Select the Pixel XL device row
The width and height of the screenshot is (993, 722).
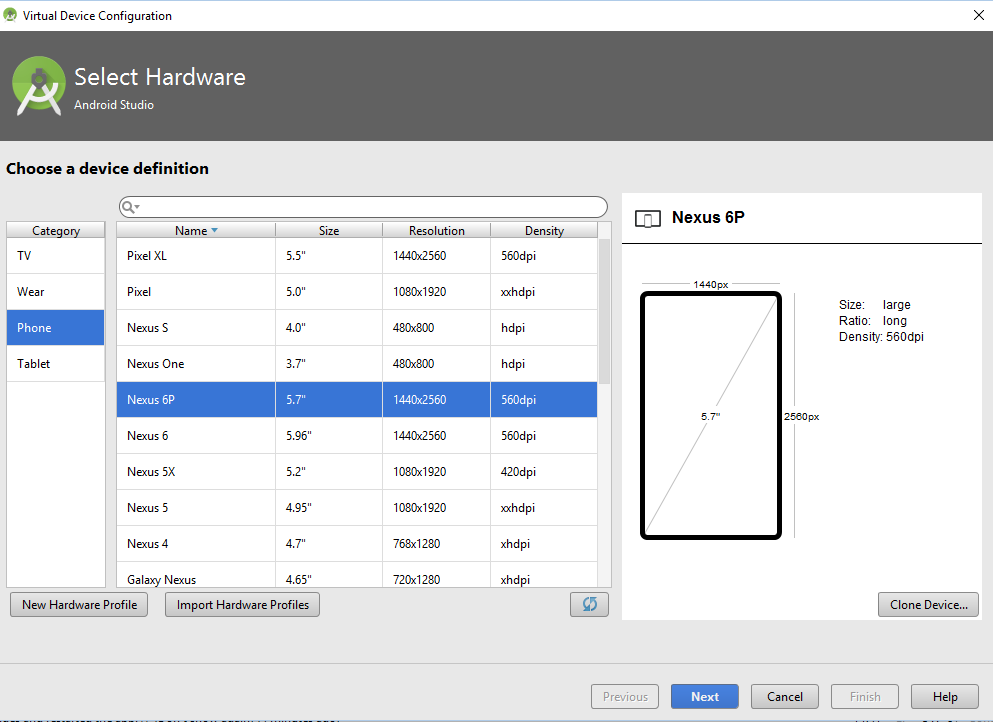pos(357,255)
